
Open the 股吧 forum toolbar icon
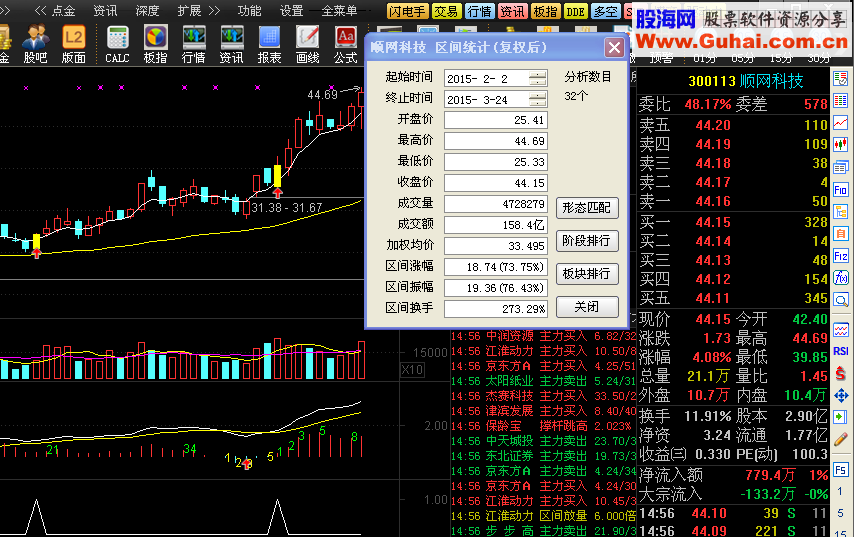coord(35,44)
